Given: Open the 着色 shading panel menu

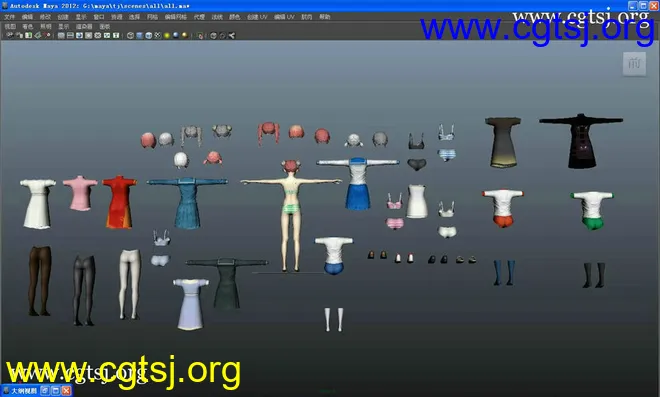Looking at the screenshot, I should click(27, 26).
